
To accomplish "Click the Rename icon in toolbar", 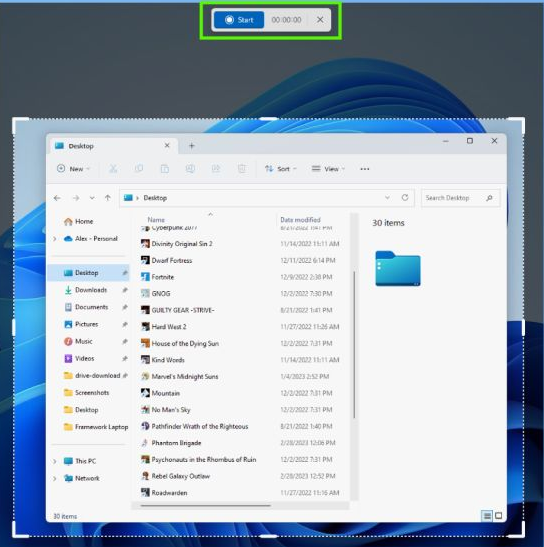I will pyautogui.click(x=190, y=169).
